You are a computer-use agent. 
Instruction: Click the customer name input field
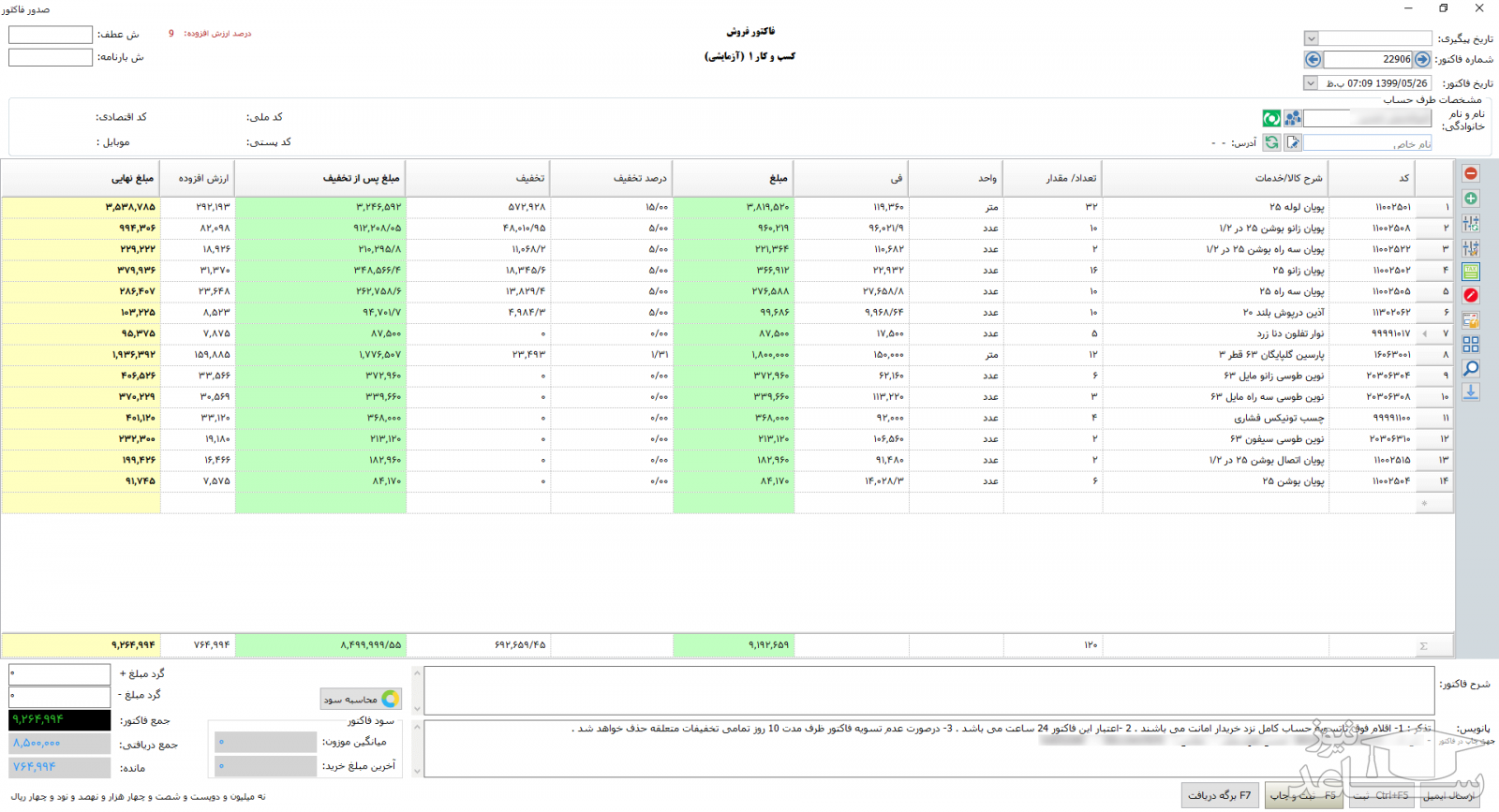pyautogui.click(x=1368, y=118)
